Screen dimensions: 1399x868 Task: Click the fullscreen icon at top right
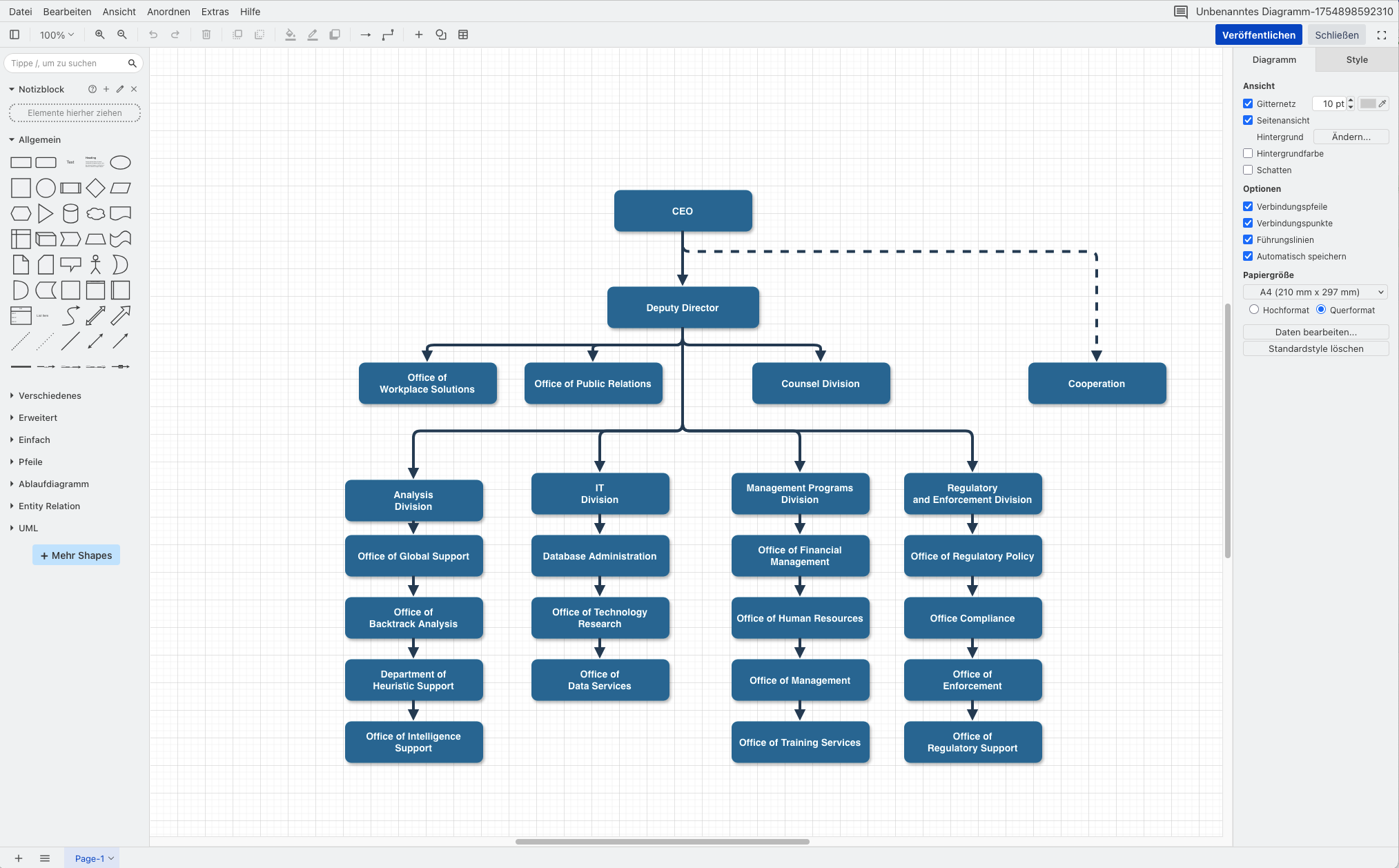[x=1382, y=35]
